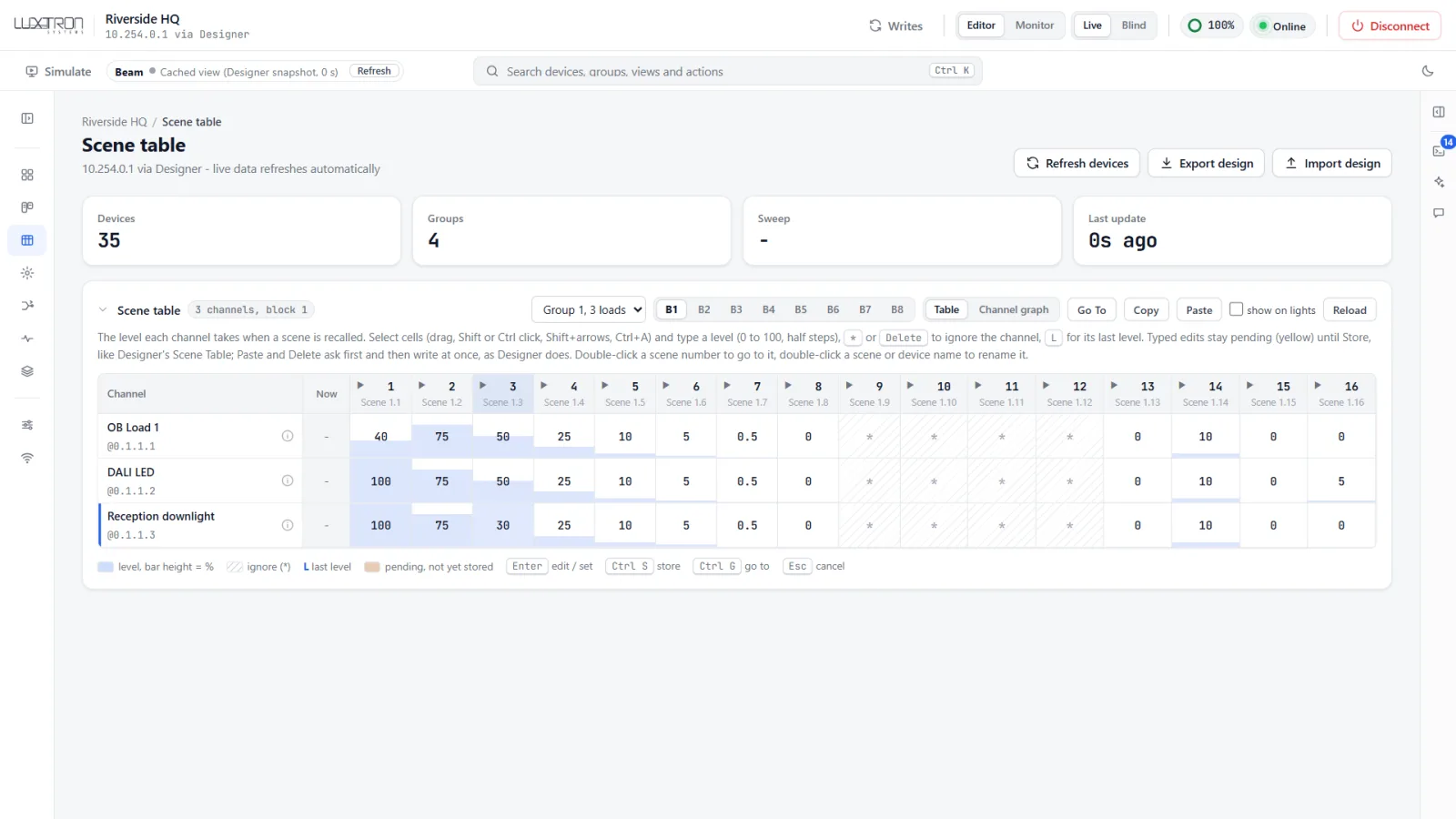This screenshot has width=1456, height=819.
Task: Click the info icon for Reception downlight
Action: pos(288,525)
